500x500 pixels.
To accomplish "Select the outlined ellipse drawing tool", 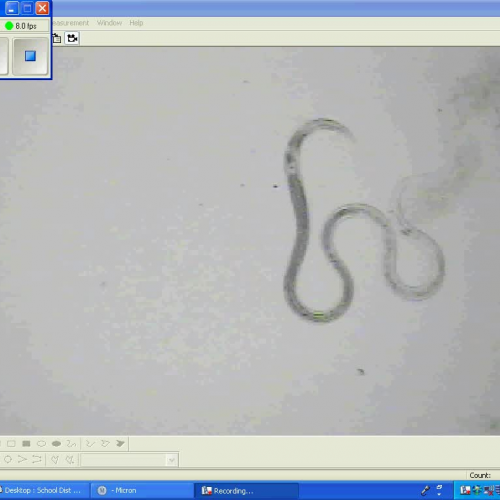I will [41, 444].
